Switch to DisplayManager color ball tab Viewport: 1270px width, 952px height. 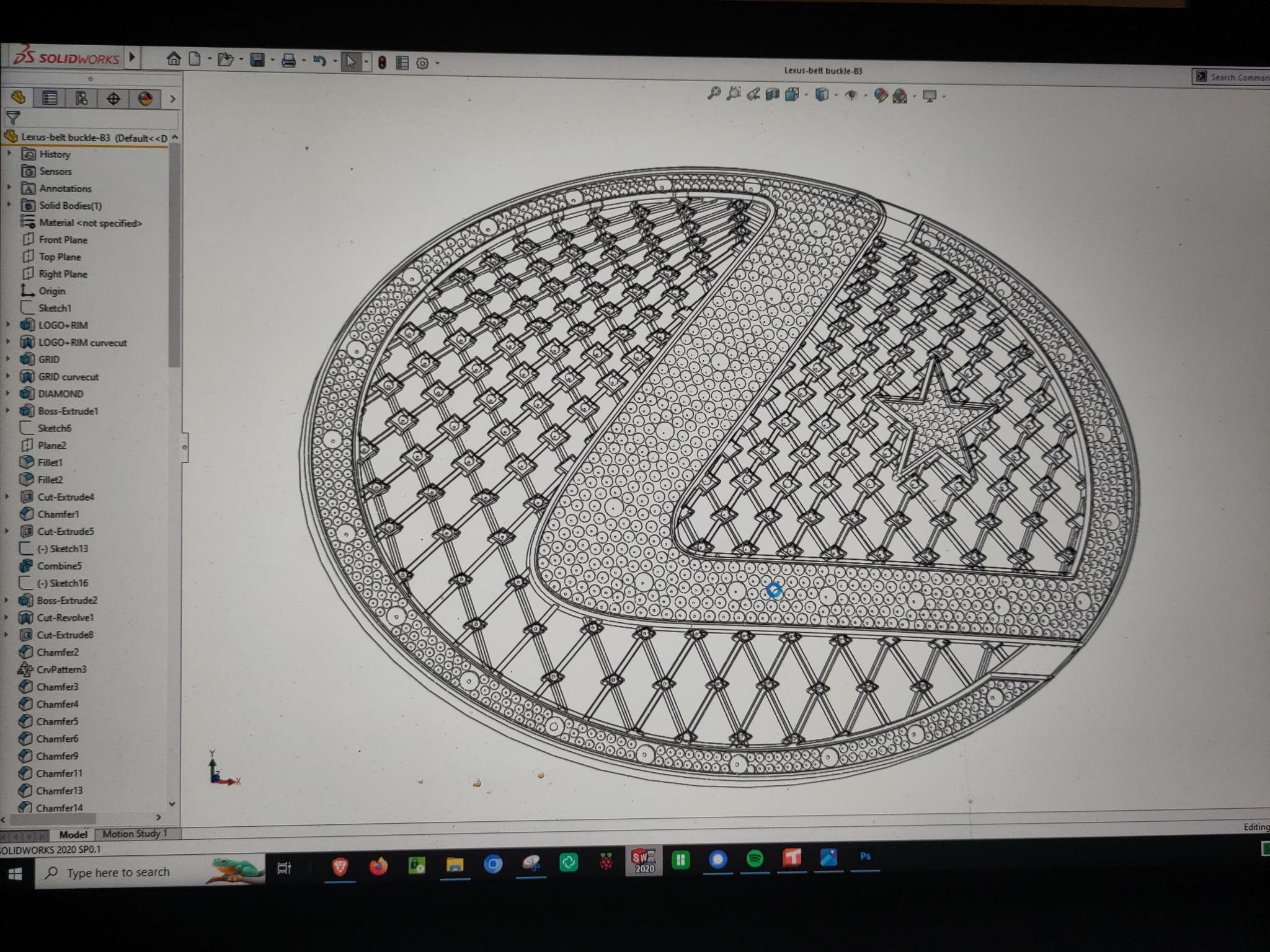[x=145, y=99]
